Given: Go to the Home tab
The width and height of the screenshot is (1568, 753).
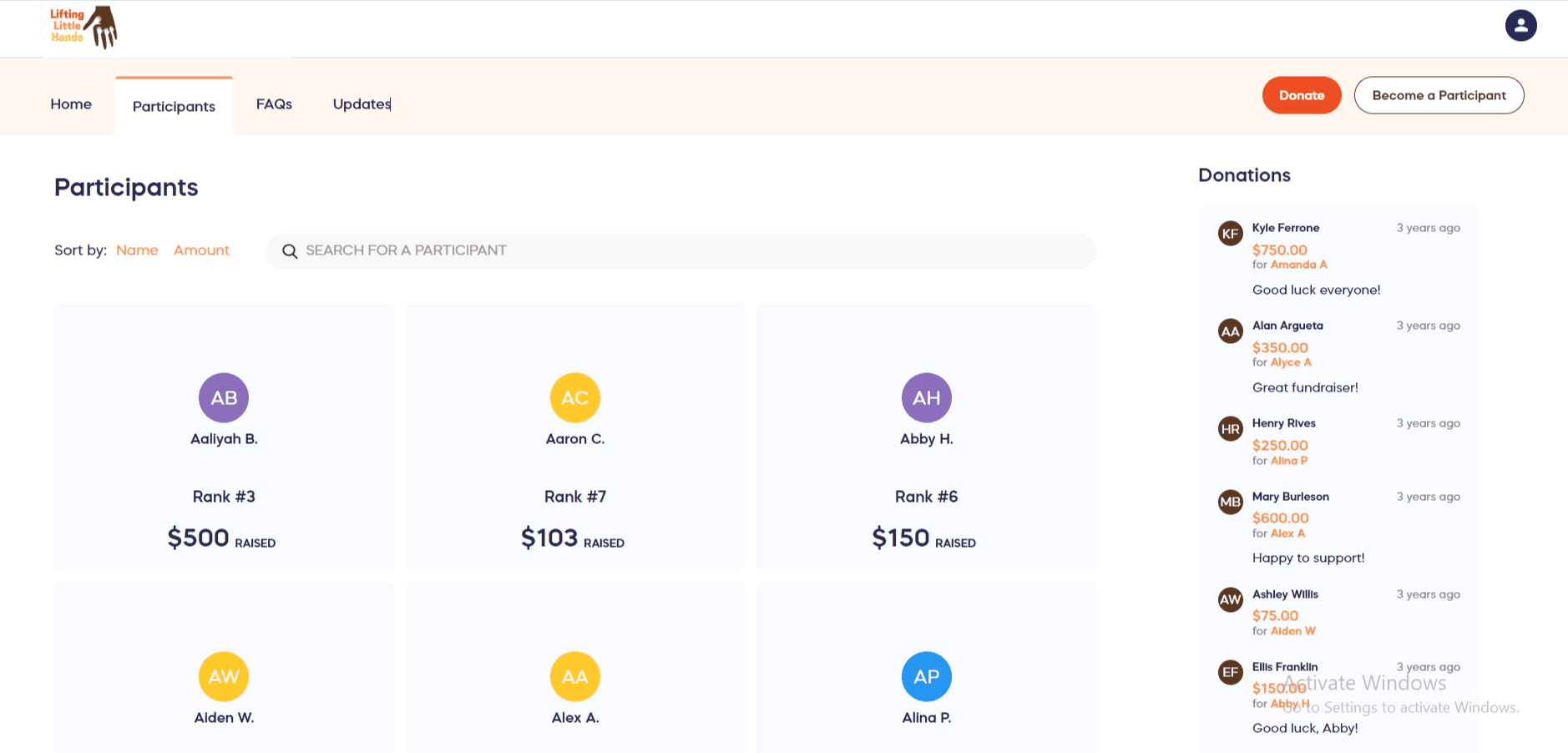Looking at the screenshot, I should click(71, 104).
